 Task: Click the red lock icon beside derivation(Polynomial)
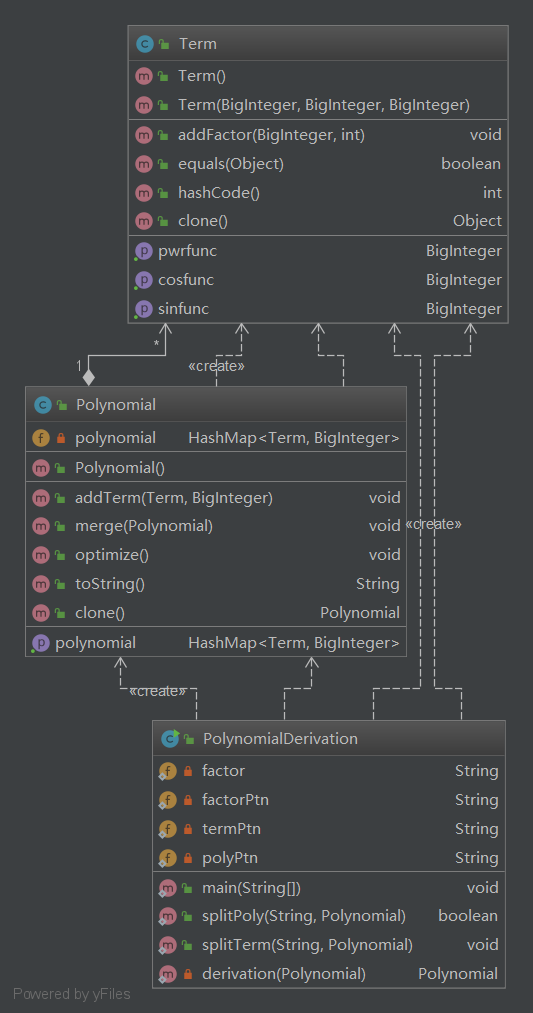pos(188,974)
